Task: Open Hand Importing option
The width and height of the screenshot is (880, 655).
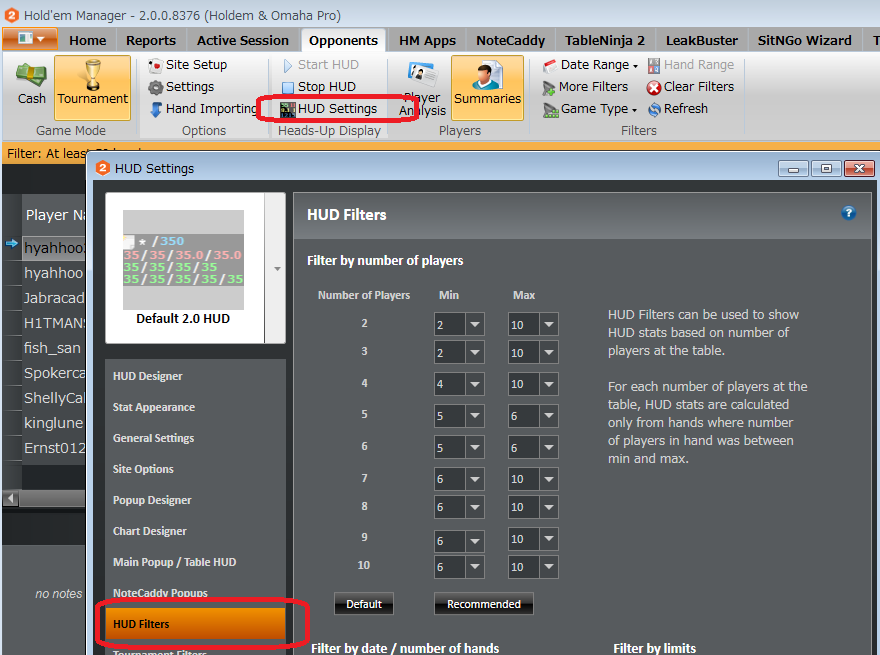Action: click(203, 109)
